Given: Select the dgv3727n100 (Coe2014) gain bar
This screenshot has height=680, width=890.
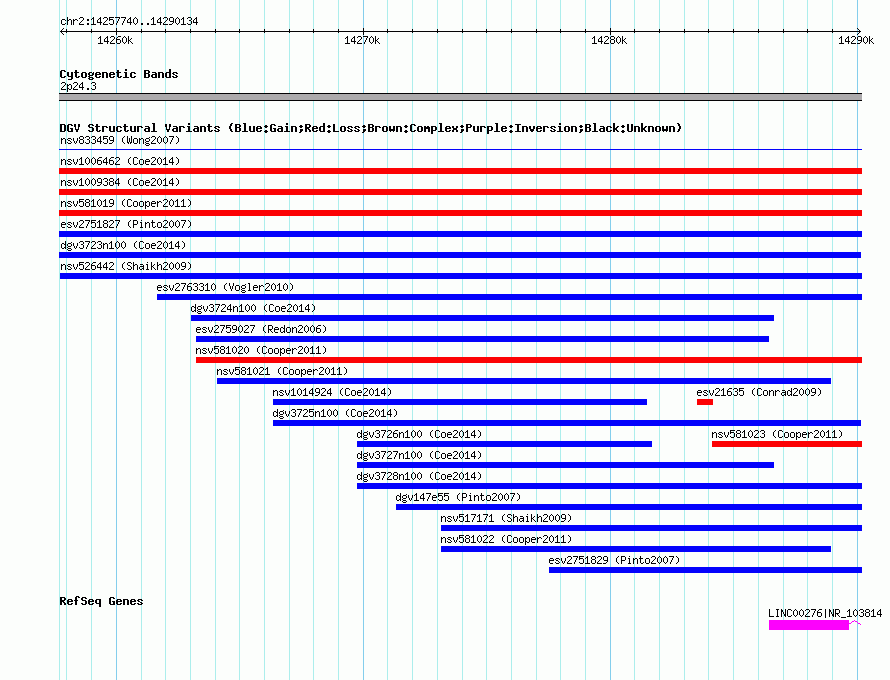Looking at the screenshot, I should [x=565, y=465].
